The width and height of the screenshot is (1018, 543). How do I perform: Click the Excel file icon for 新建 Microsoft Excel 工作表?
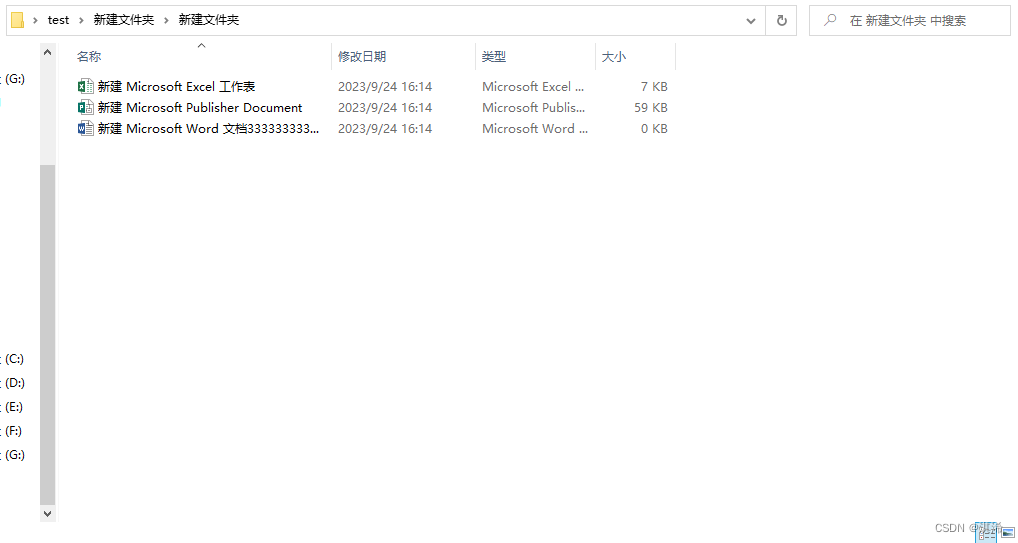pos(85,86)
